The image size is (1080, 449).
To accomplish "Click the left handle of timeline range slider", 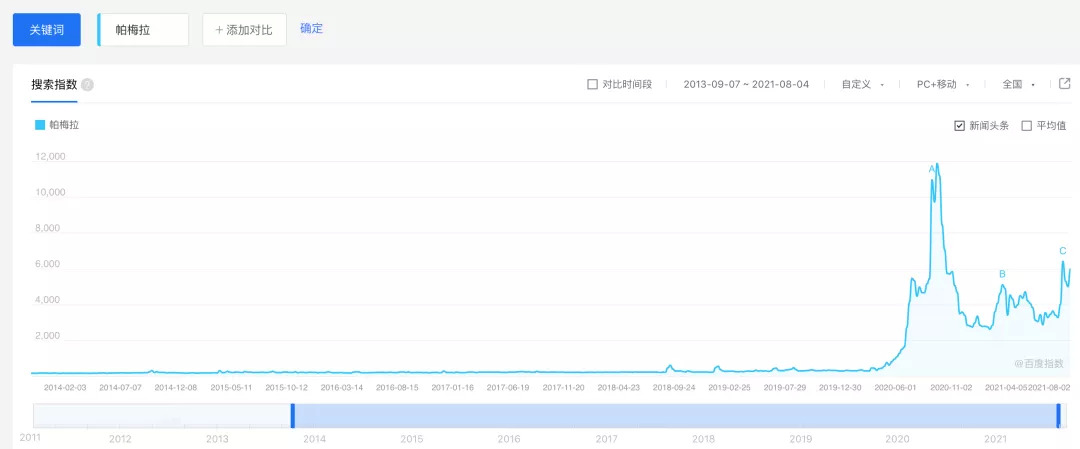I will [x=293, y=416].
